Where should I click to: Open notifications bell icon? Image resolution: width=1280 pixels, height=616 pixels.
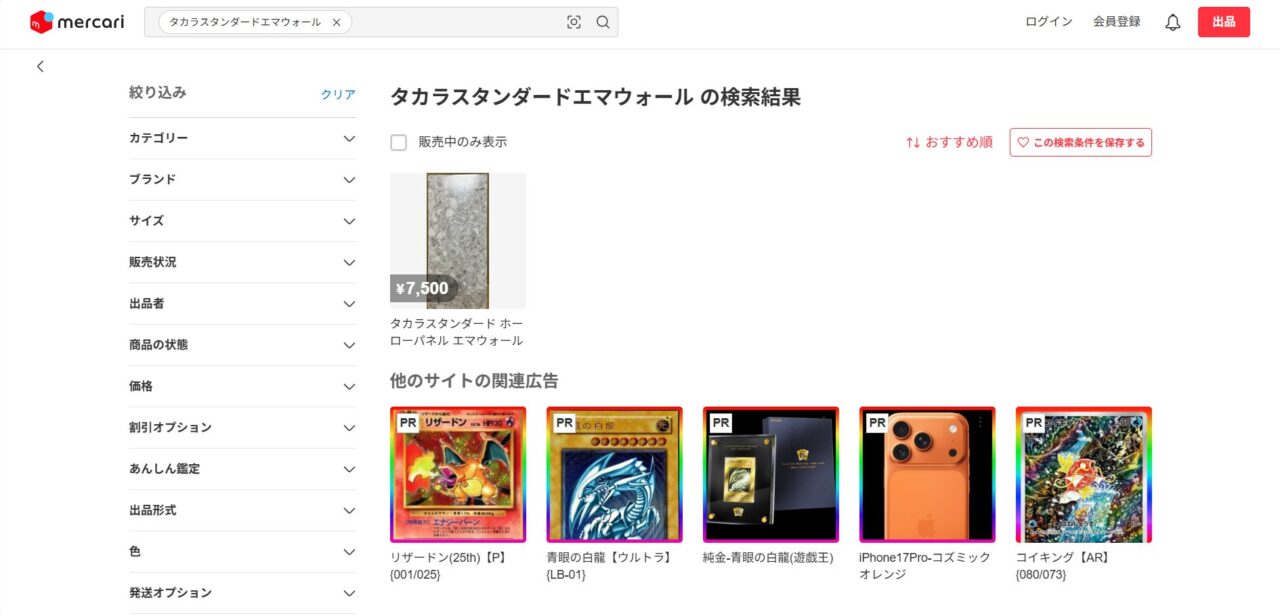point(1173,22)
